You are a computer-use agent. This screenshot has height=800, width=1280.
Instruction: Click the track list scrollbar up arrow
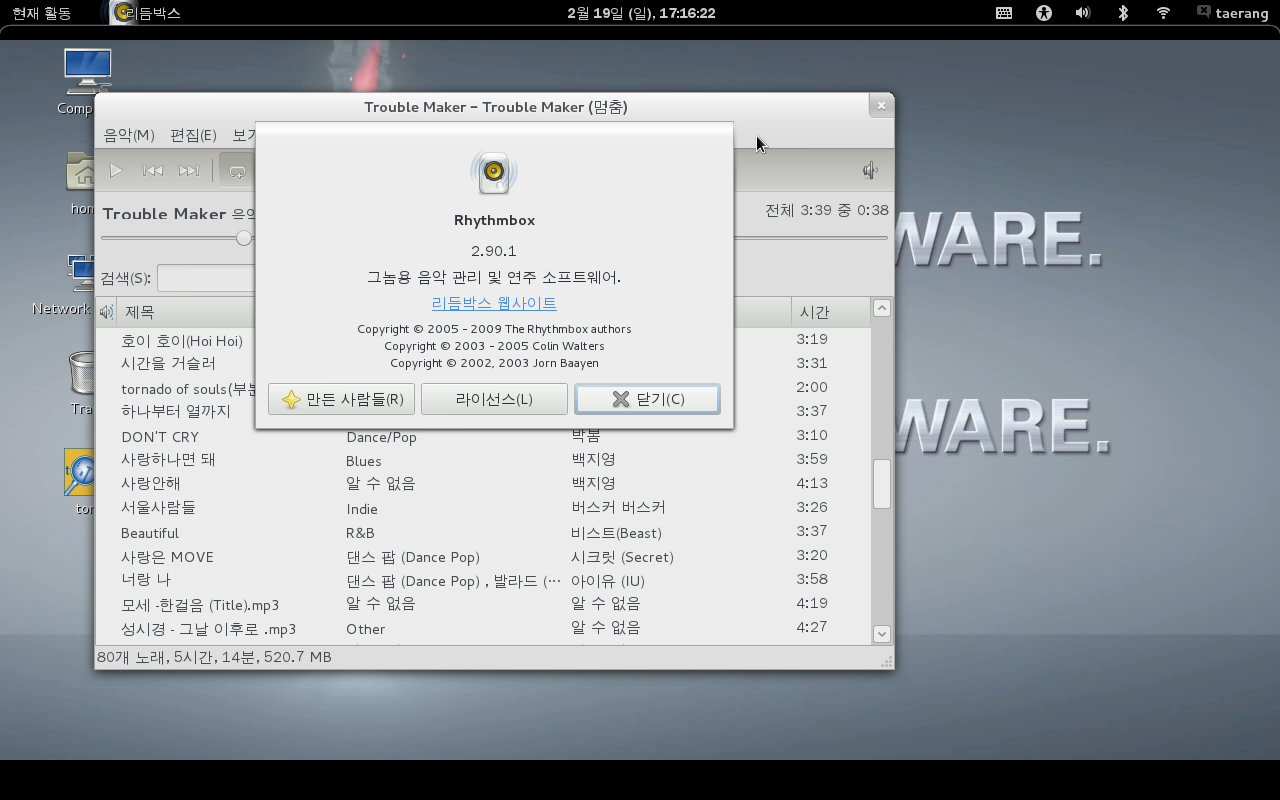(881, 308)
